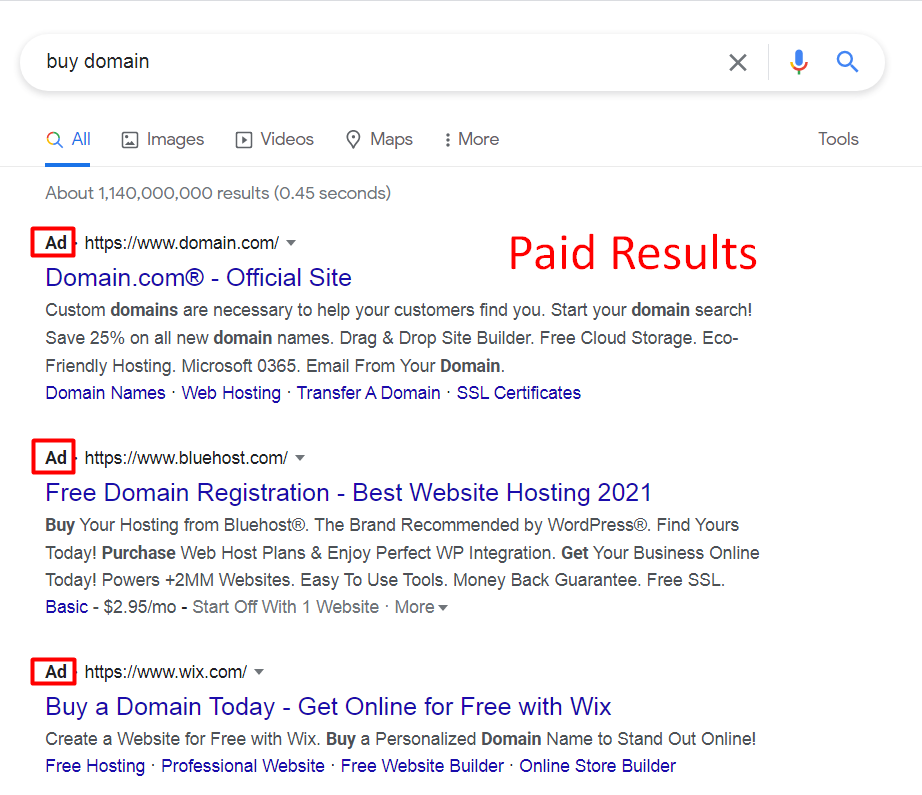Open the Domain Names sitelink
The height and width of the screenshot is (795, 922).
click(x=106, y=393)
